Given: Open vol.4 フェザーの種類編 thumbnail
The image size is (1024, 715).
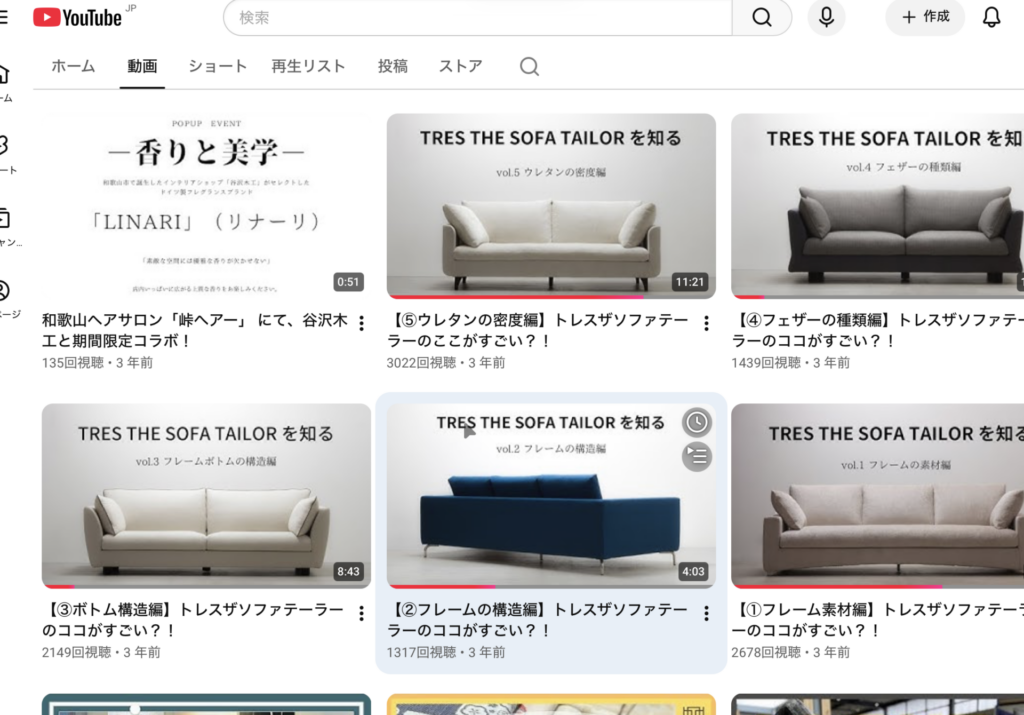Looking at the screenshot, I should click(878, 206).
